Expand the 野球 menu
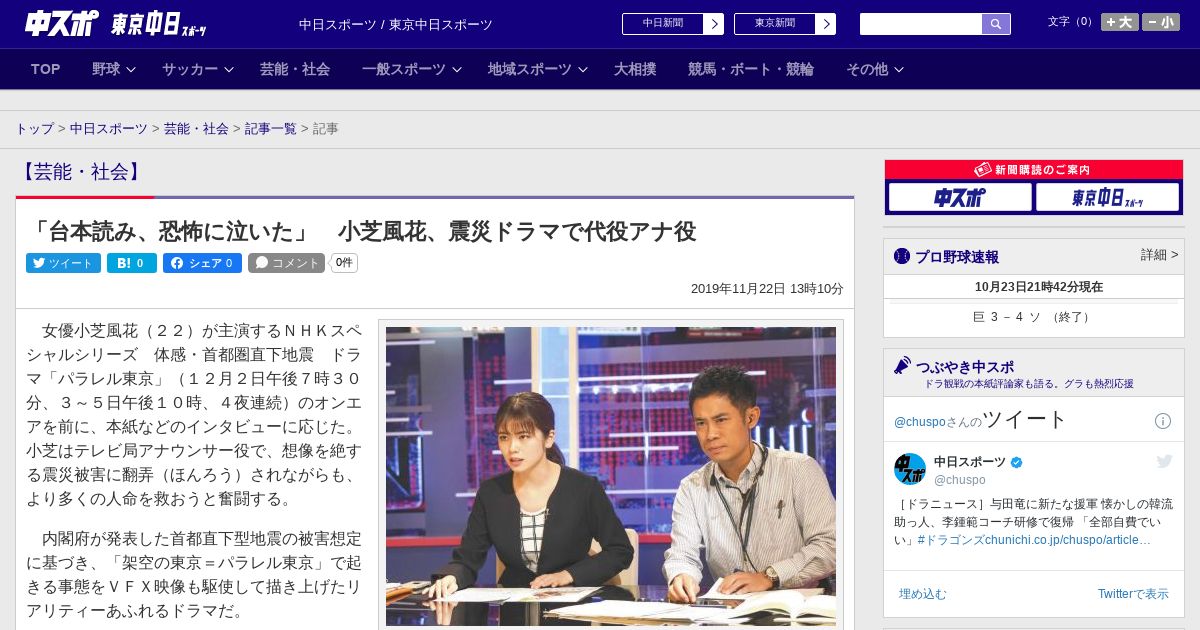The image size is (1200, 630). [114, 69]
